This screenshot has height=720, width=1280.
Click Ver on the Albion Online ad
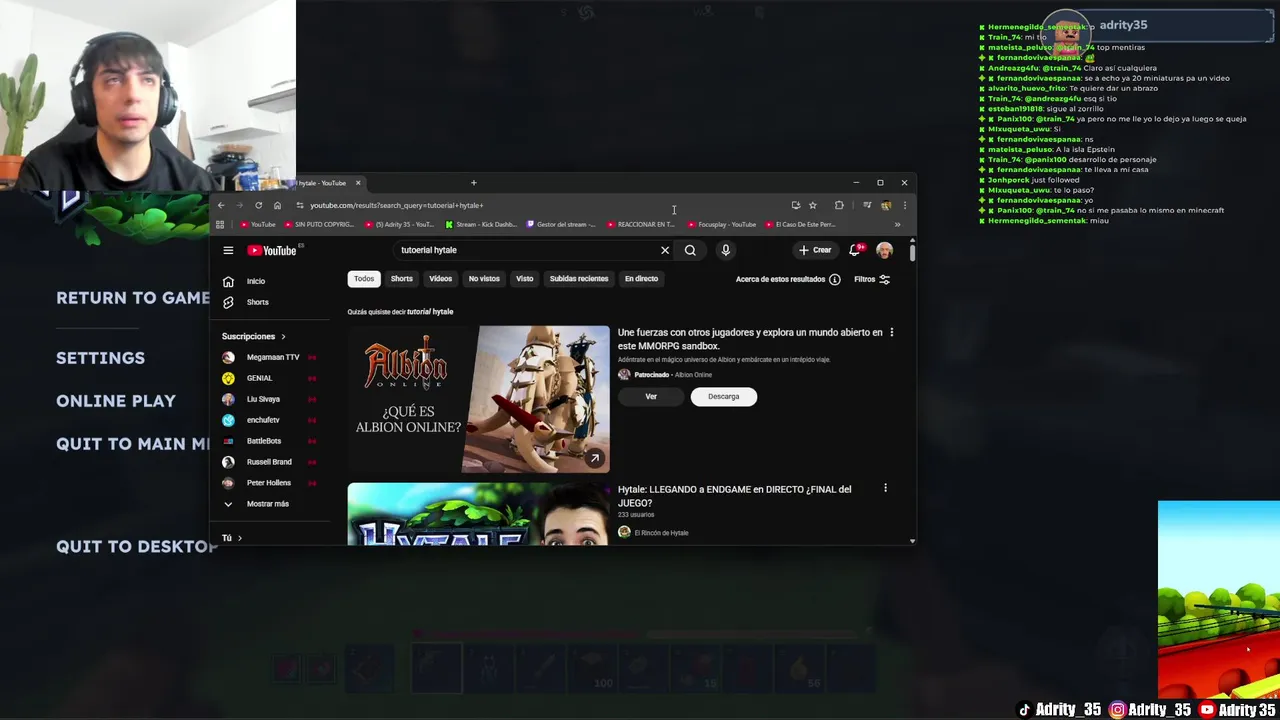651,396
